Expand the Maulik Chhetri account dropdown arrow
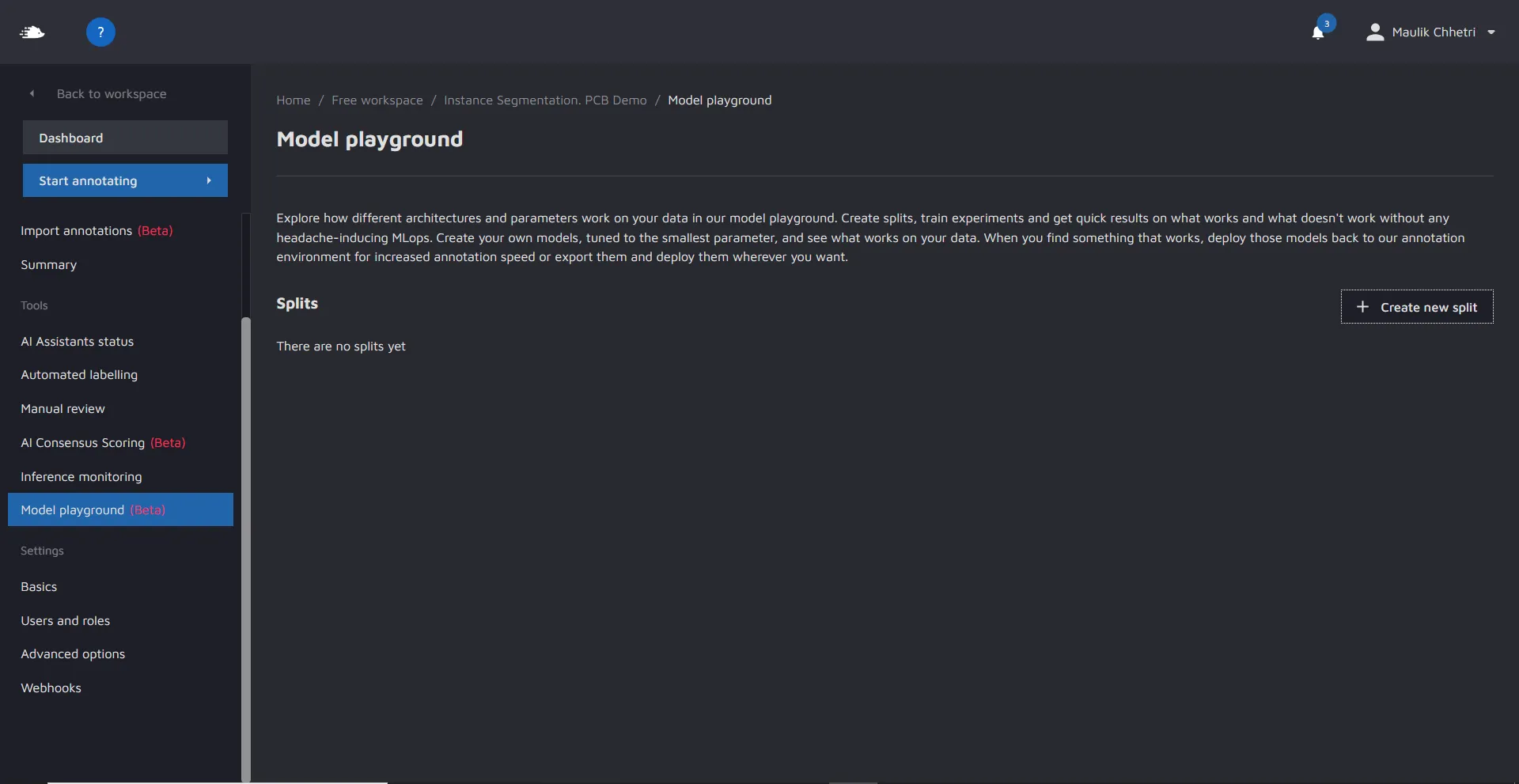 1491,32
